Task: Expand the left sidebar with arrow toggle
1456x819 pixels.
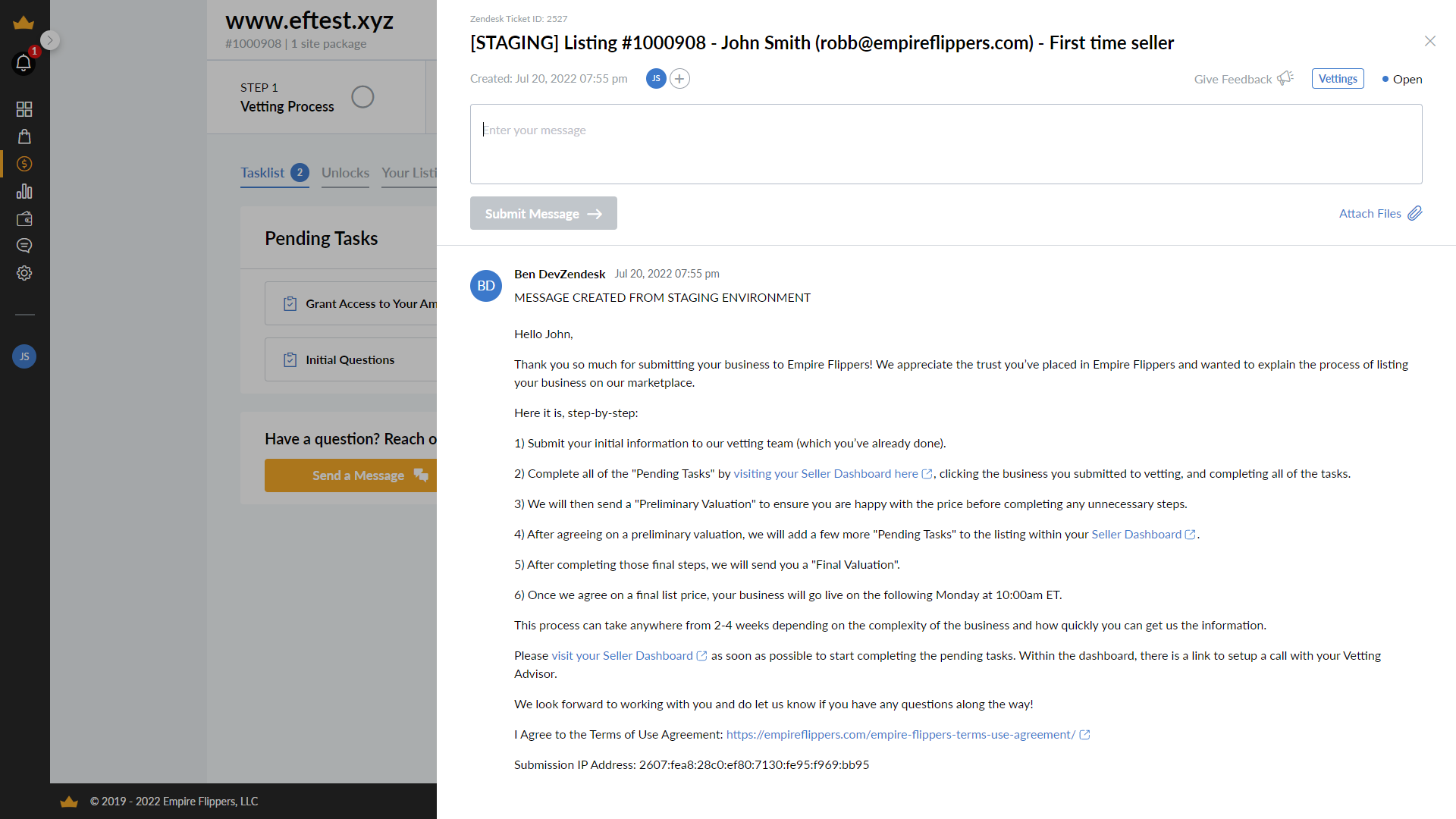Action: click(50, 40)
